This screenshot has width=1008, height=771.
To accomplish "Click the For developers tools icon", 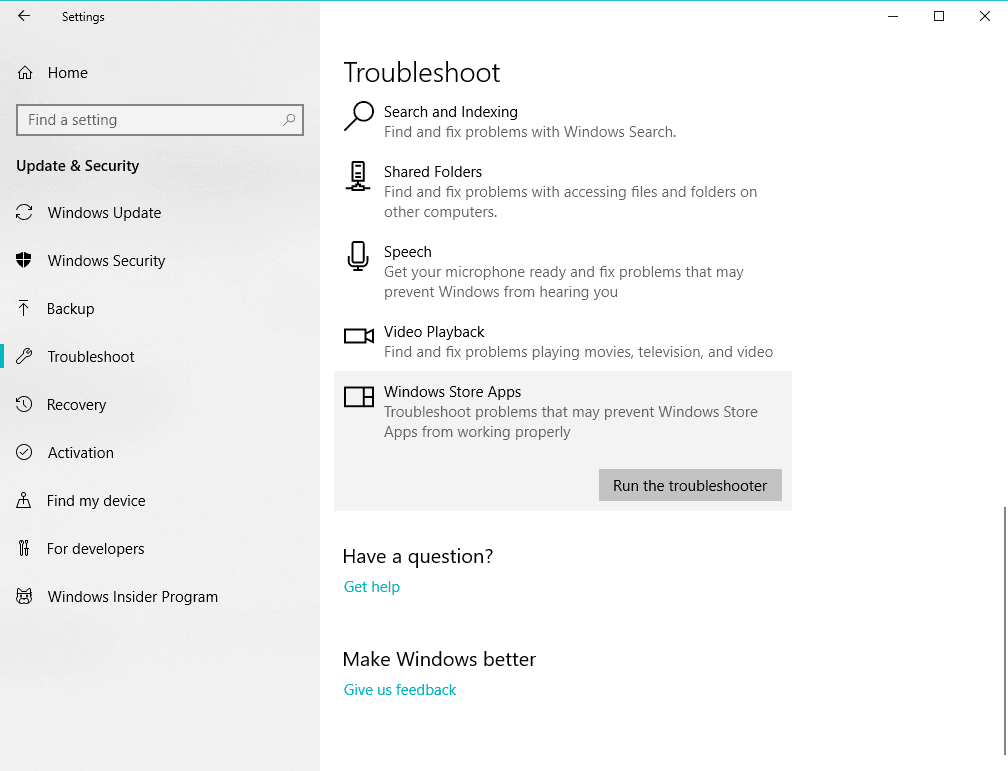I will click(x=24, y=548).
